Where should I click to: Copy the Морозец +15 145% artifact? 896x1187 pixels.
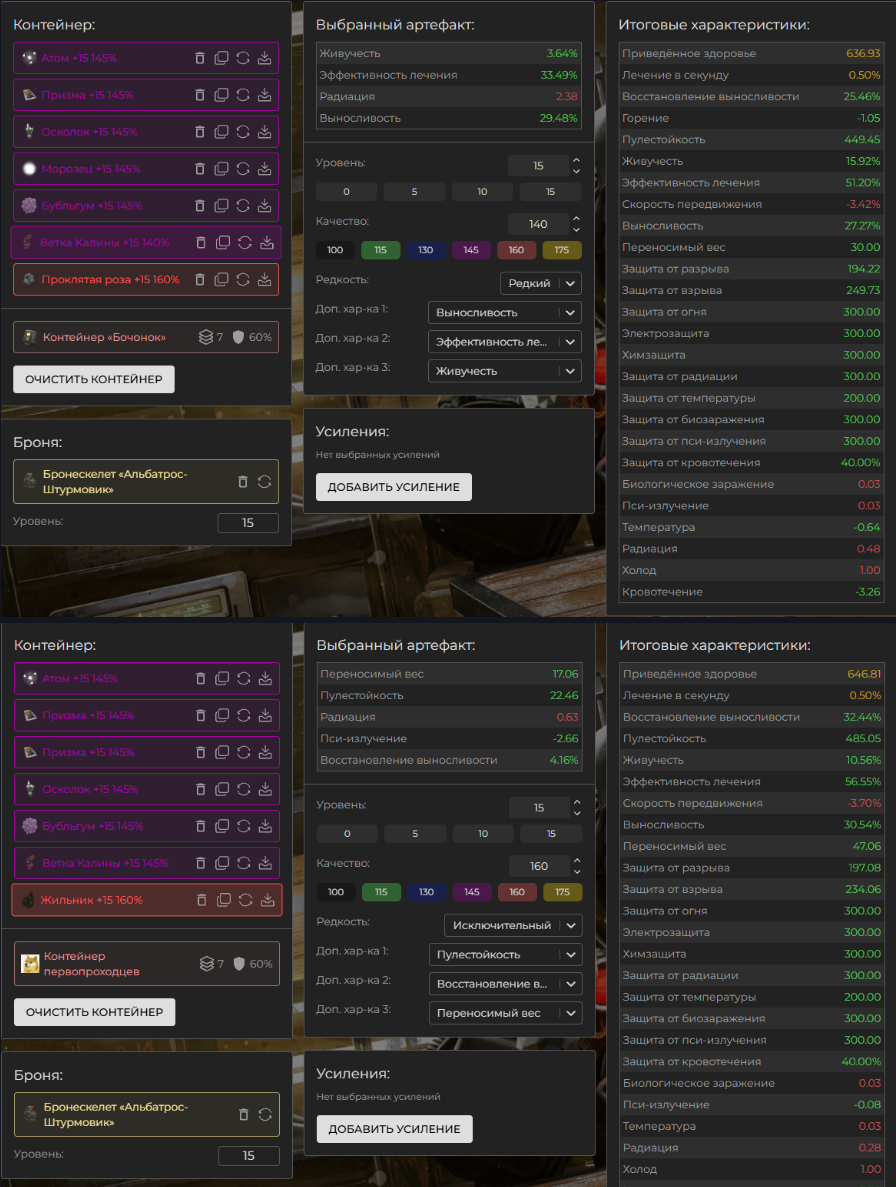(221, 169)
